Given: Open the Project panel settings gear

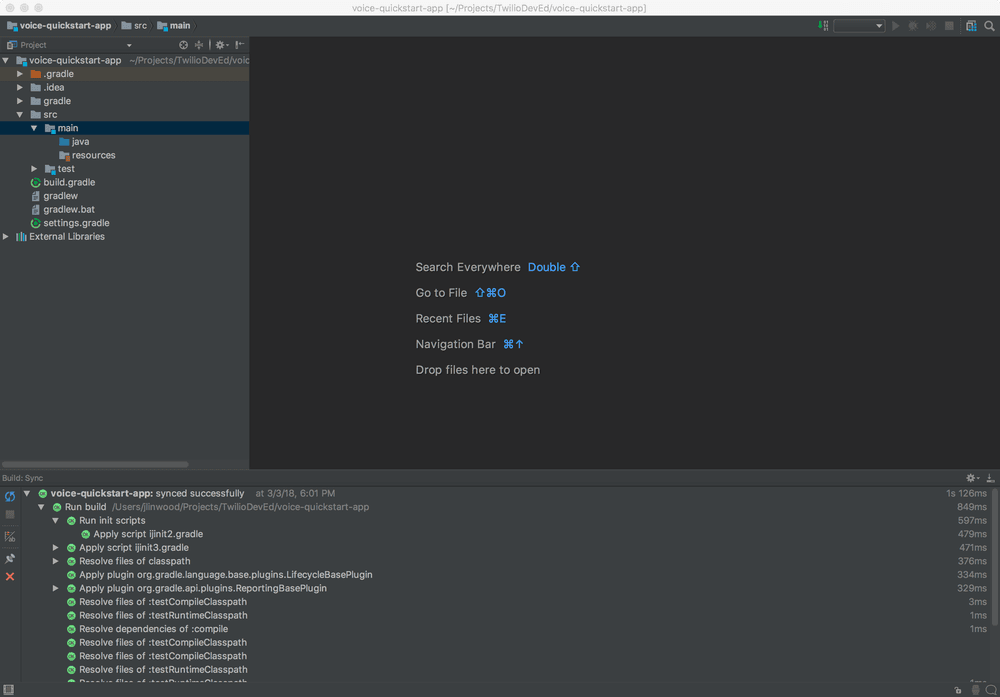Looking at the screenshot, I should [219, 44].
